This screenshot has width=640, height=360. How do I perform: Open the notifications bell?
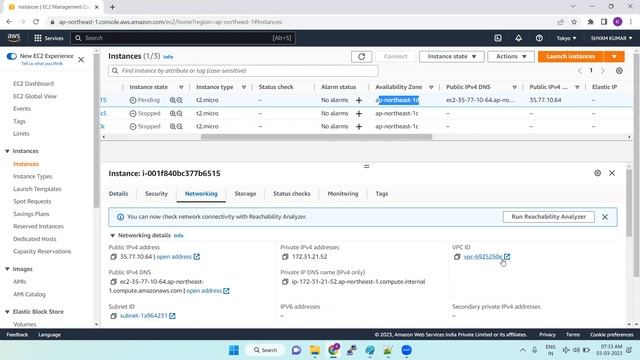click(x=518, y=38)
